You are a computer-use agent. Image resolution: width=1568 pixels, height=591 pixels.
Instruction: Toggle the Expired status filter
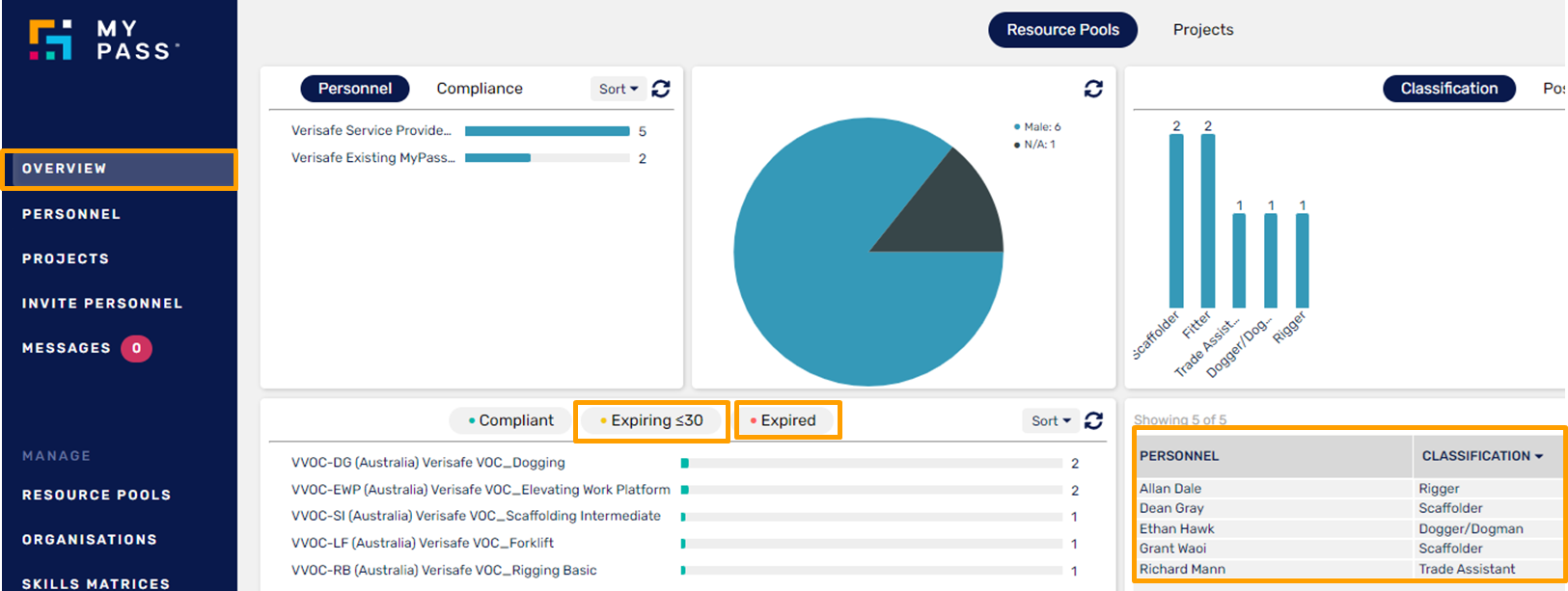[x=787, y=420]
